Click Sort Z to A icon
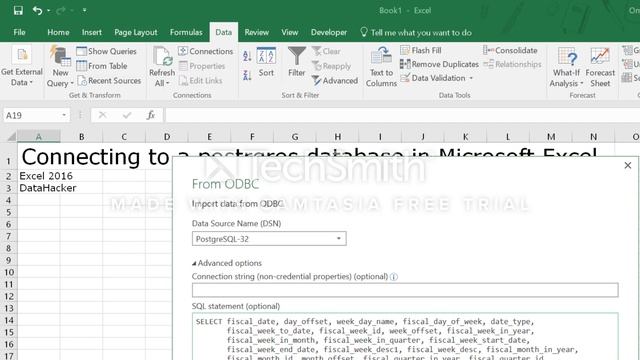 pos(247,75)
